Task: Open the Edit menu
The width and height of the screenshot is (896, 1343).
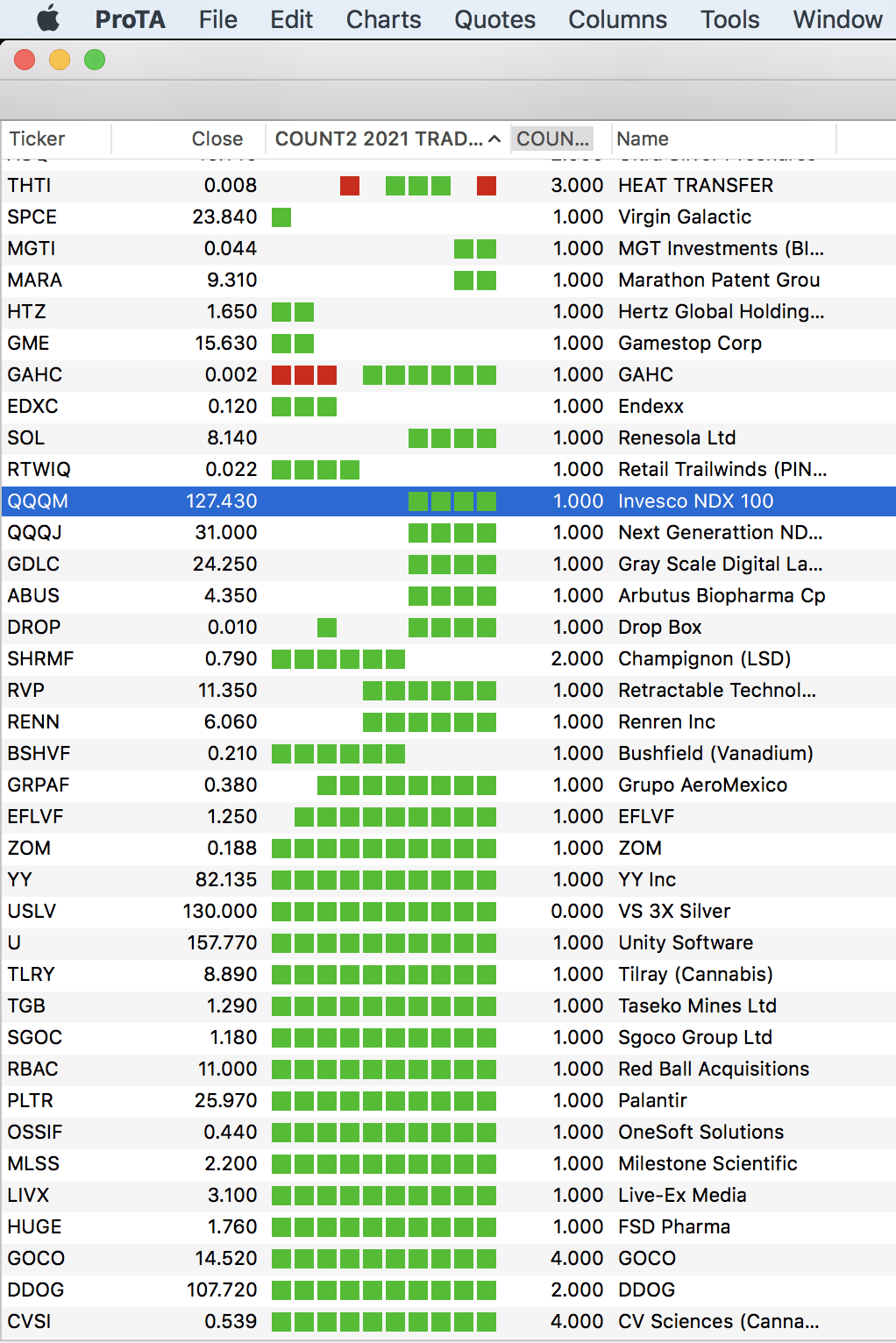Action: pos(291,19)
